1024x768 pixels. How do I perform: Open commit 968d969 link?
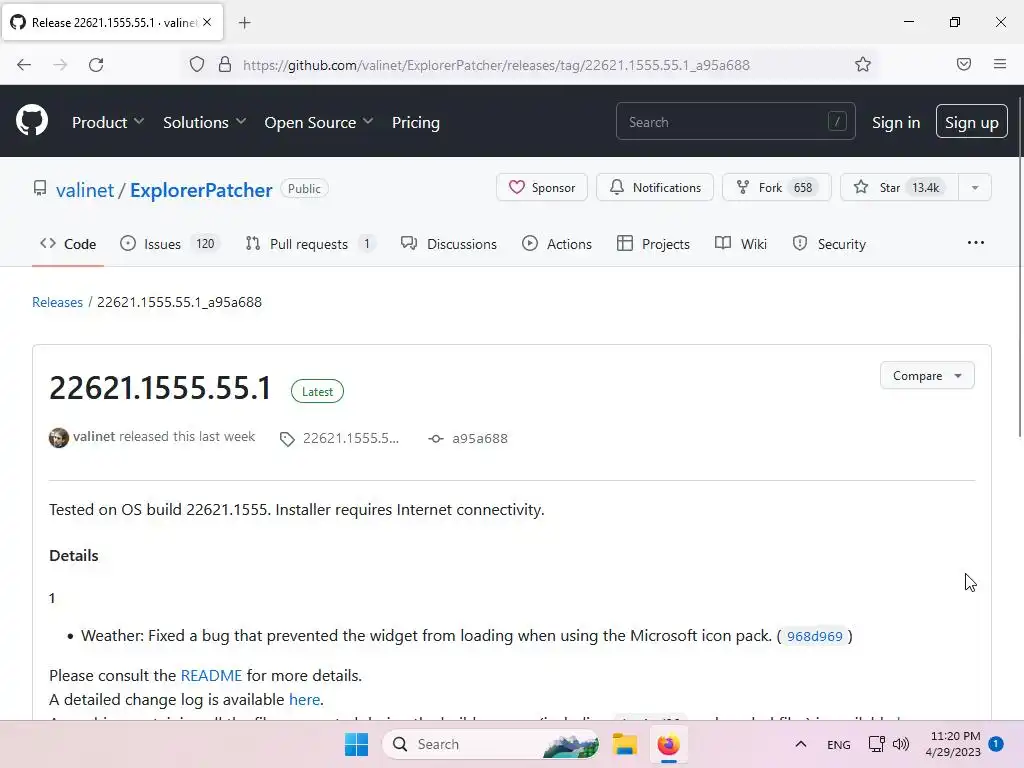coord(814,636)
